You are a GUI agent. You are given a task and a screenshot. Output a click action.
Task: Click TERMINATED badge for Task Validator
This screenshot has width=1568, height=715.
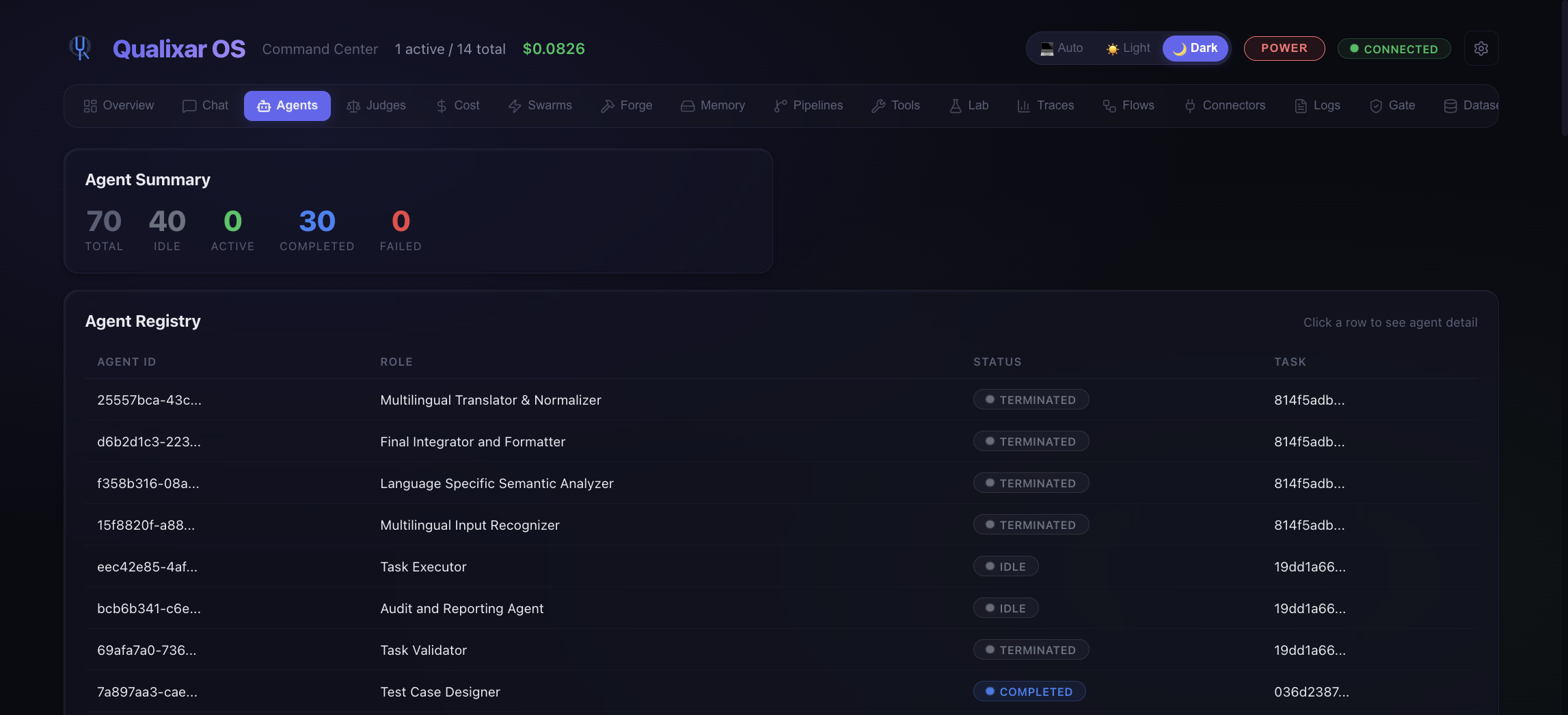click(1031, 650)
